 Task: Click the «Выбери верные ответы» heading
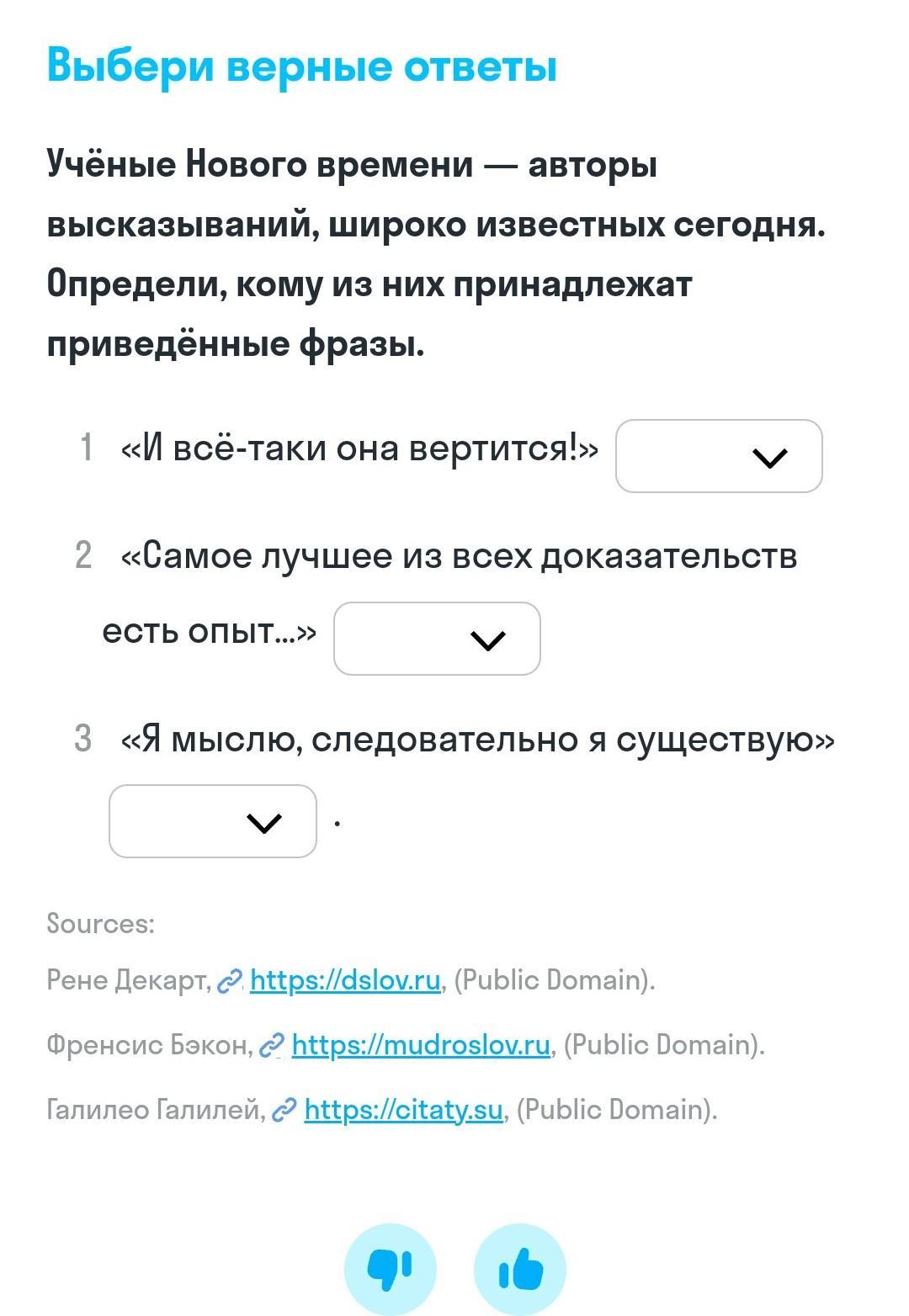click(301, 66)
